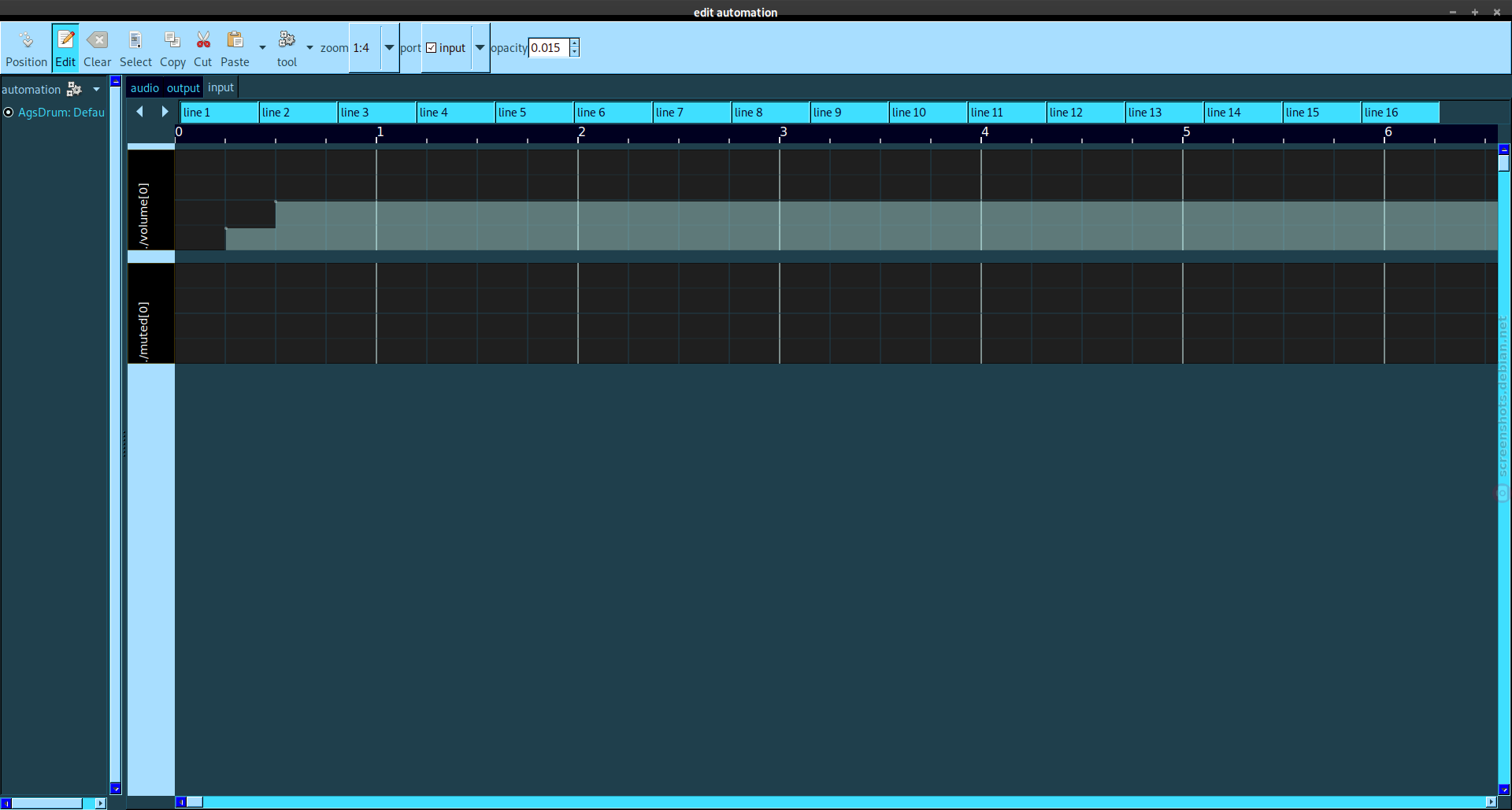Click the line 12 button
The image size is (1512, 810).
1086,113
